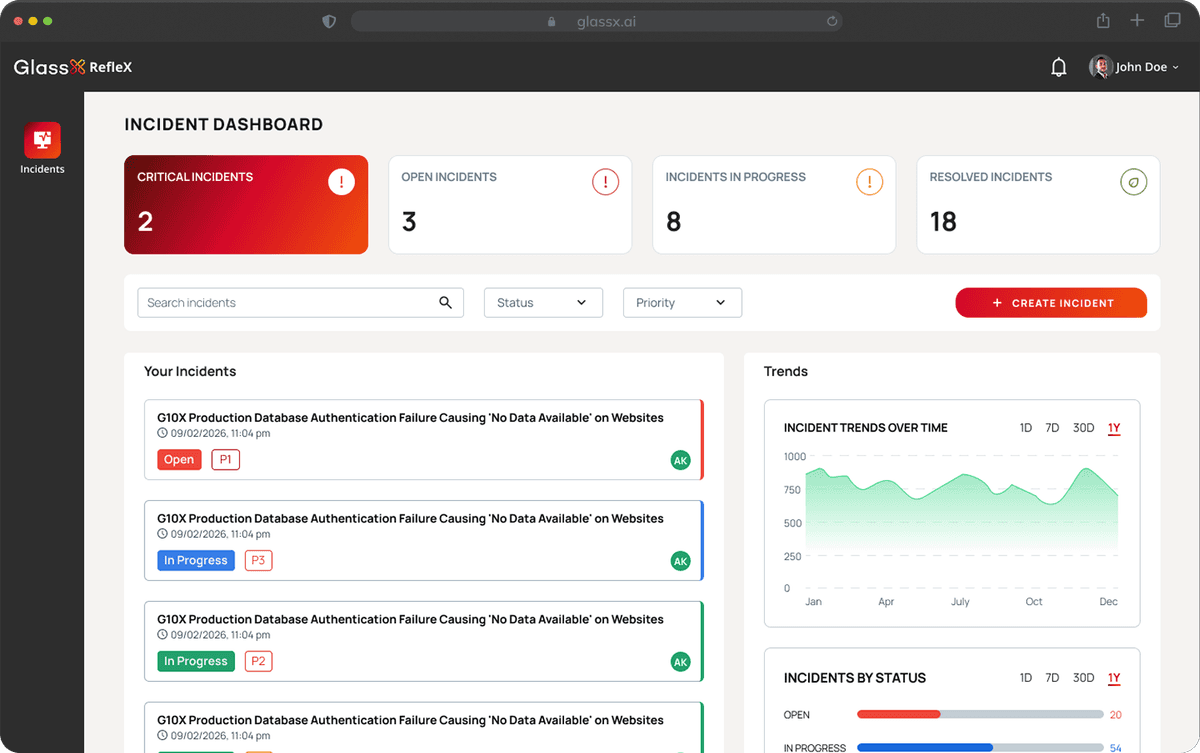Click the red Open status progress bar
The image size is (1200, 753).
898,714
